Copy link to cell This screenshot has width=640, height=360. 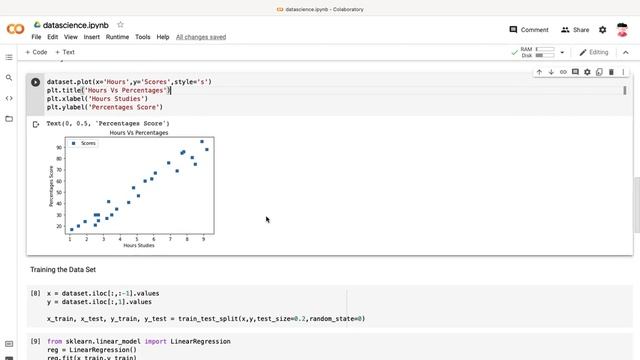[563, 72]
